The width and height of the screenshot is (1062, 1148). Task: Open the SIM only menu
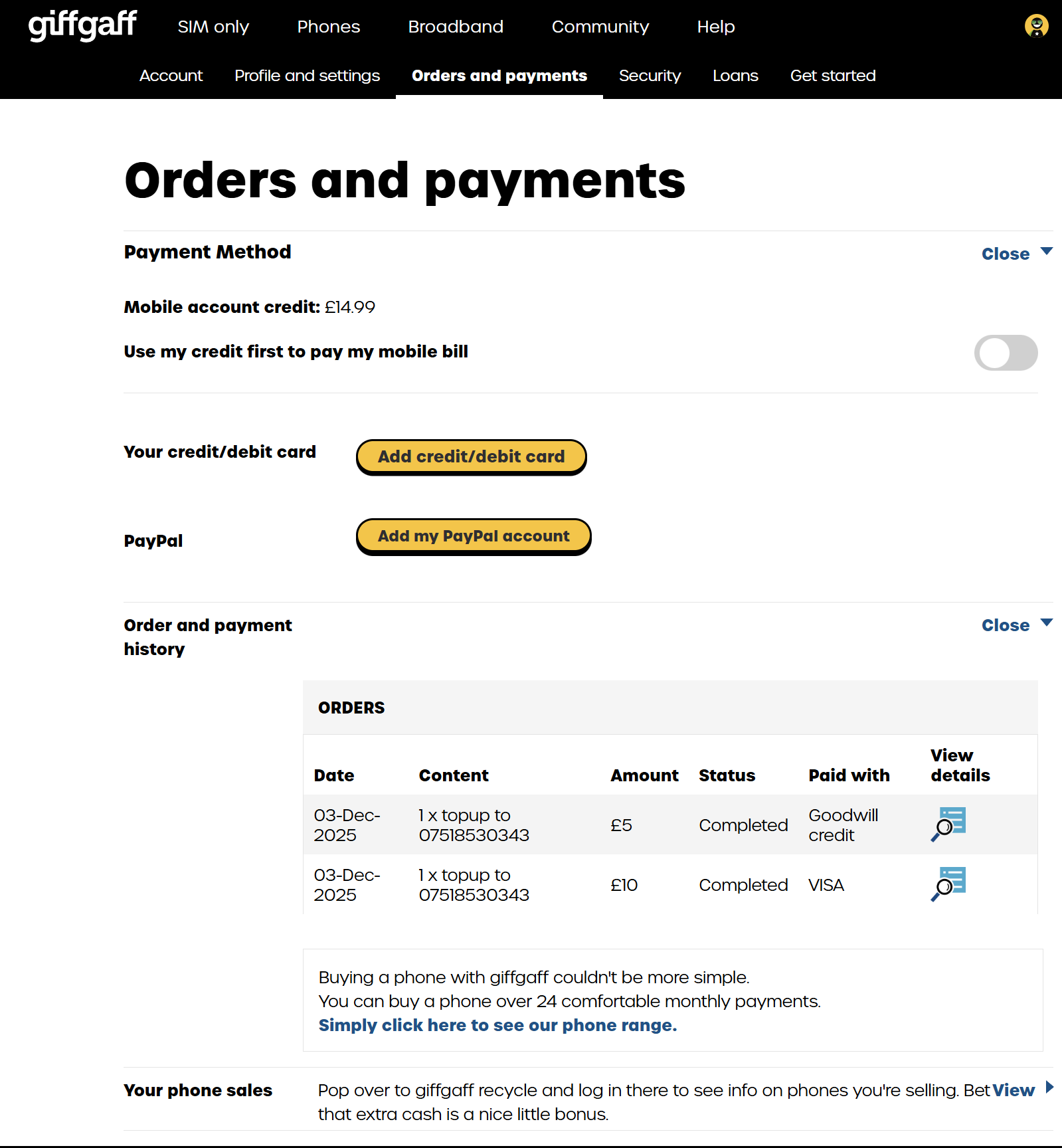pyautogui.click(x=213, y=27)
